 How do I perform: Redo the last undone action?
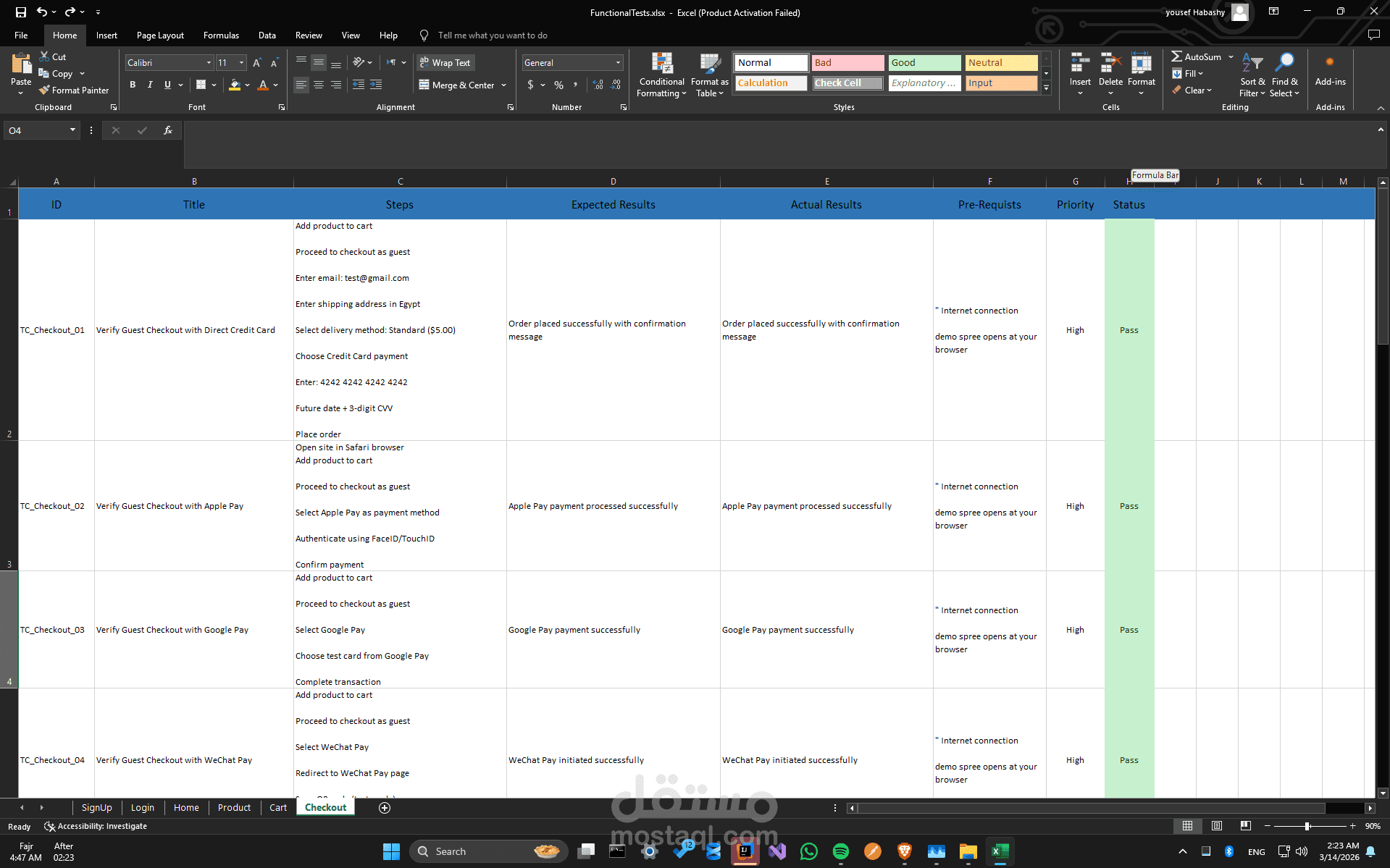70,12
